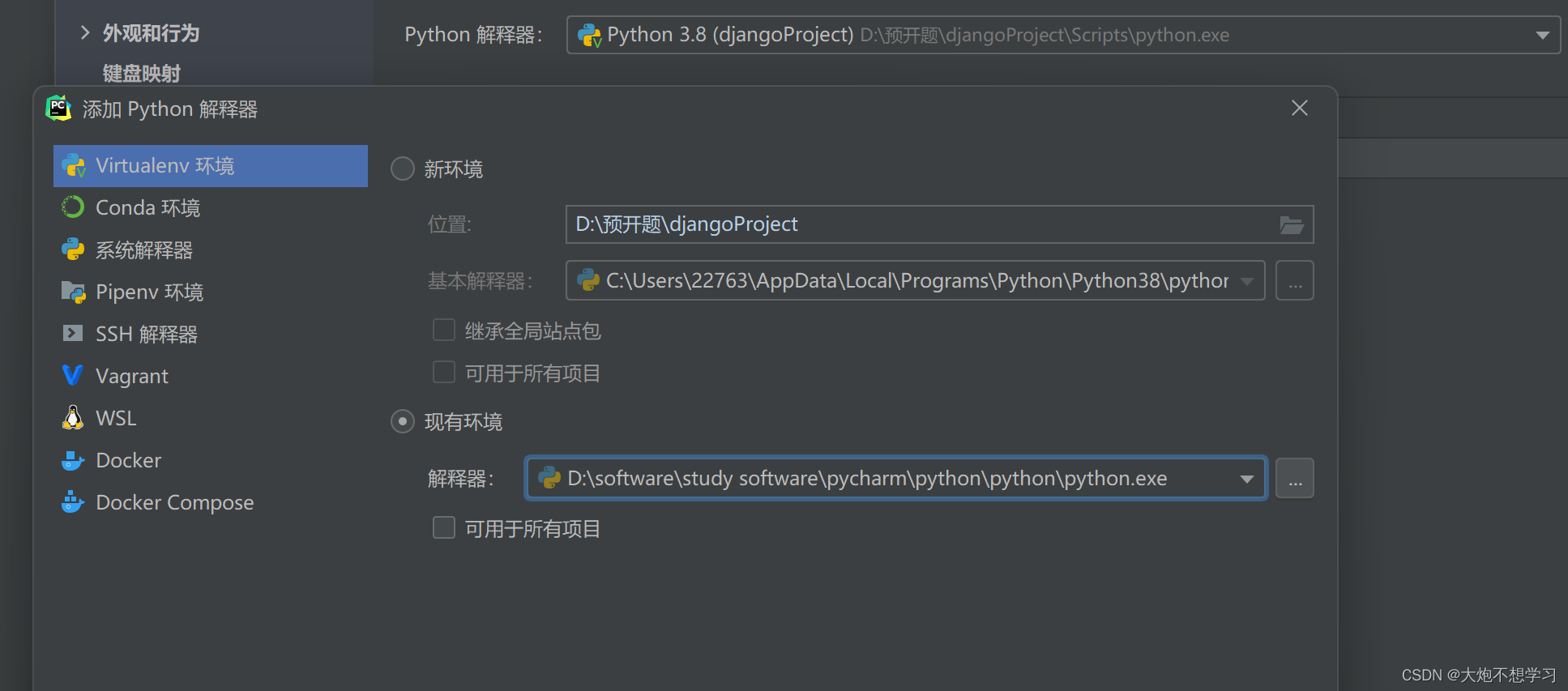Click Python icon in base interpreter field
Screen dimensions: 1568x691
(x=588, y=280)
